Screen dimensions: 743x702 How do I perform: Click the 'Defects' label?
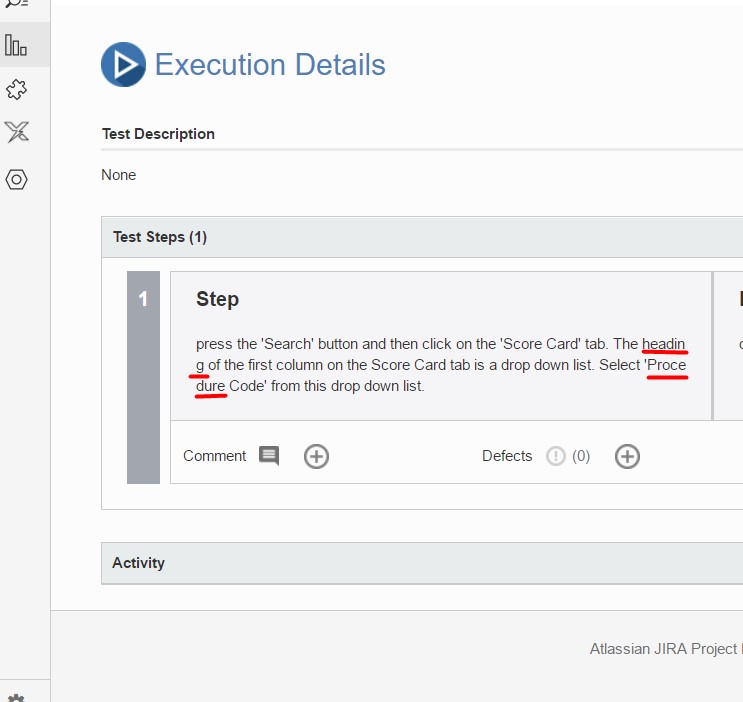coord(507,456)
